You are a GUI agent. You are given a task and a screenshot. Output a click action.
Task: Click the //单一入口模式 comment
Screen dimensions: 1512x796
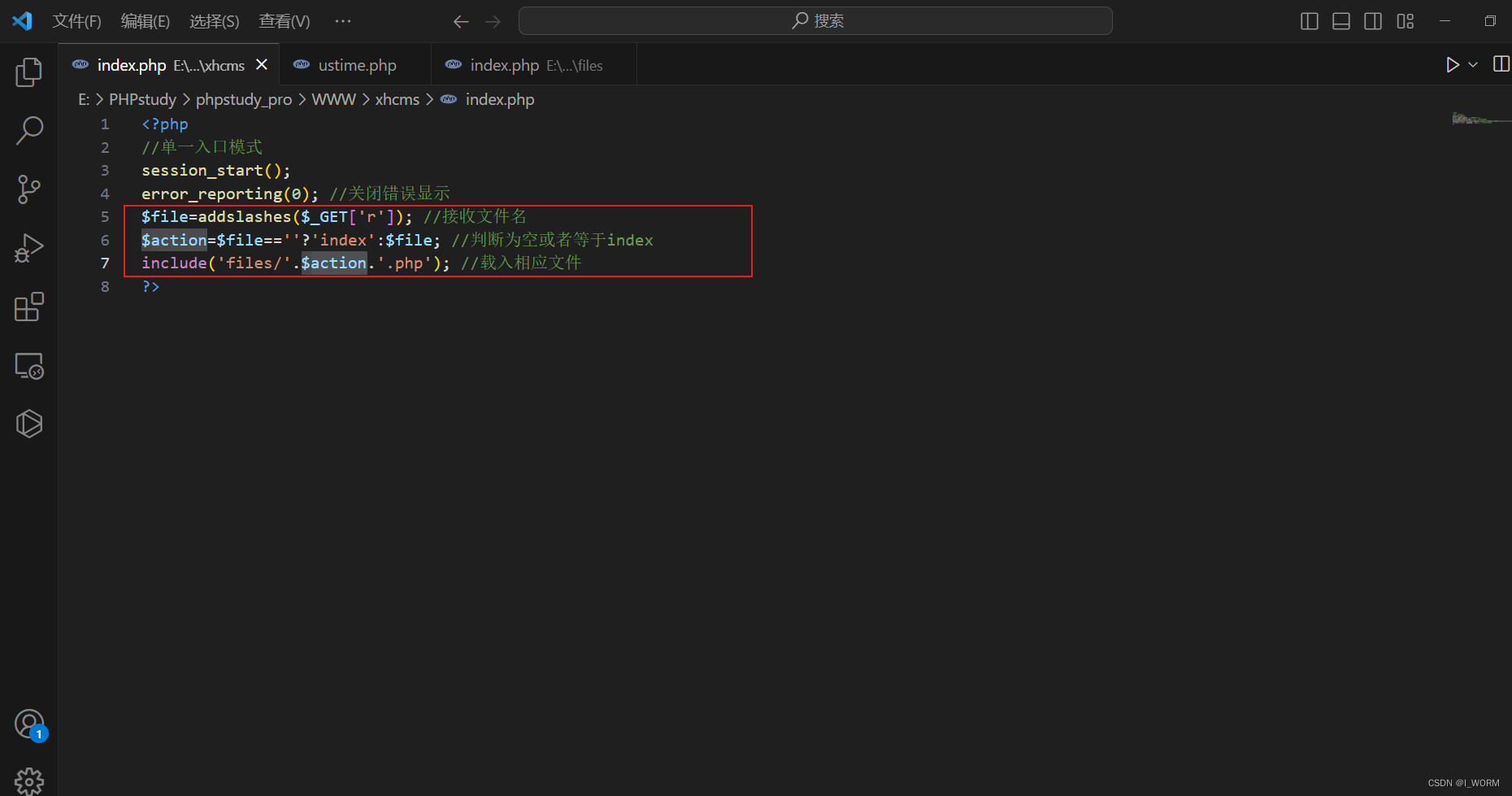click(x=202, y=147)
